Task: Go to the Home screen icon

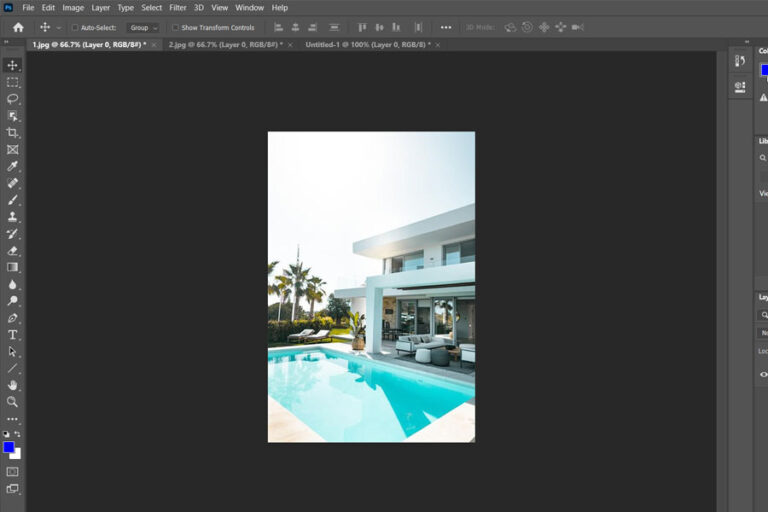Action: [17, 27]
